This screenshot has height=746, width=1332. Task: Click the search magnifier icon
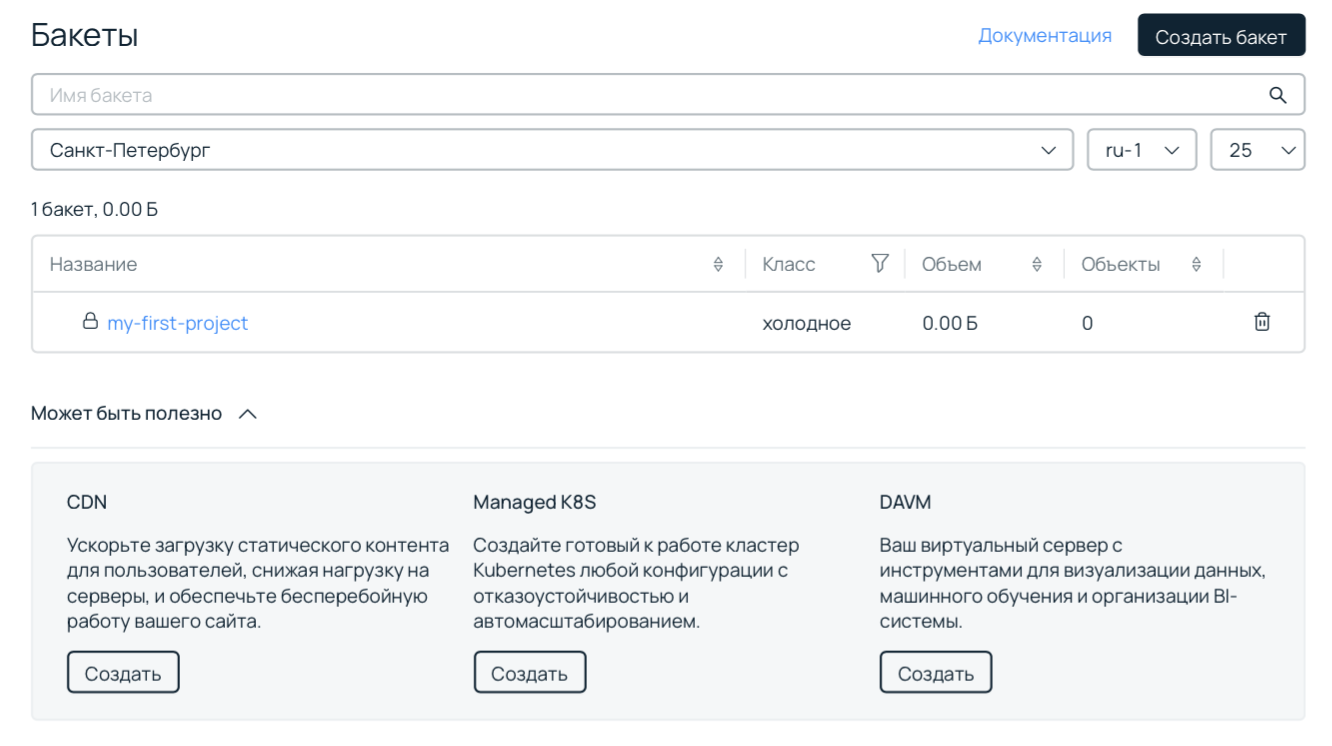1277,95
